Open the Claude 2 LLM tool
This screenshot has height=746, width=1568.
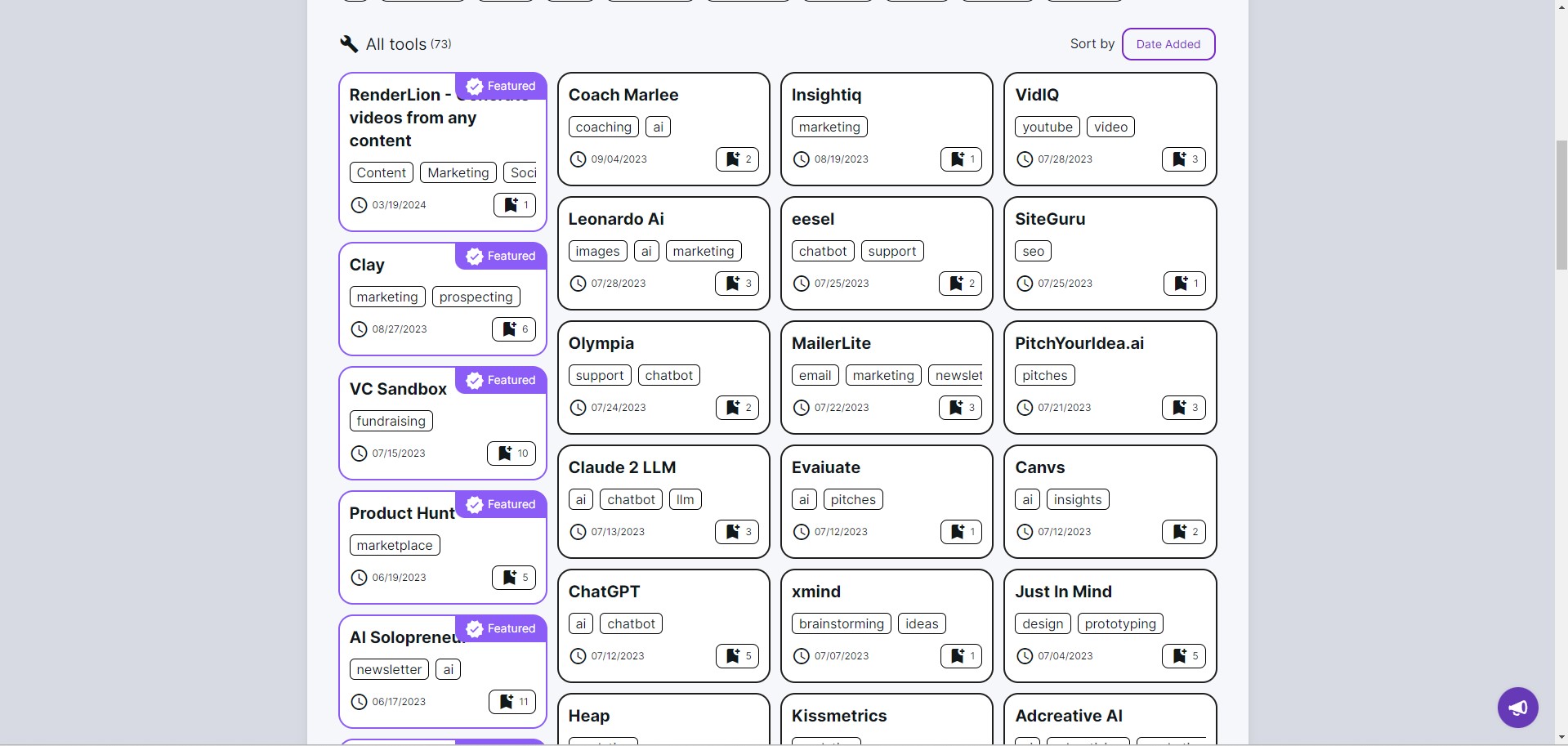622,467
